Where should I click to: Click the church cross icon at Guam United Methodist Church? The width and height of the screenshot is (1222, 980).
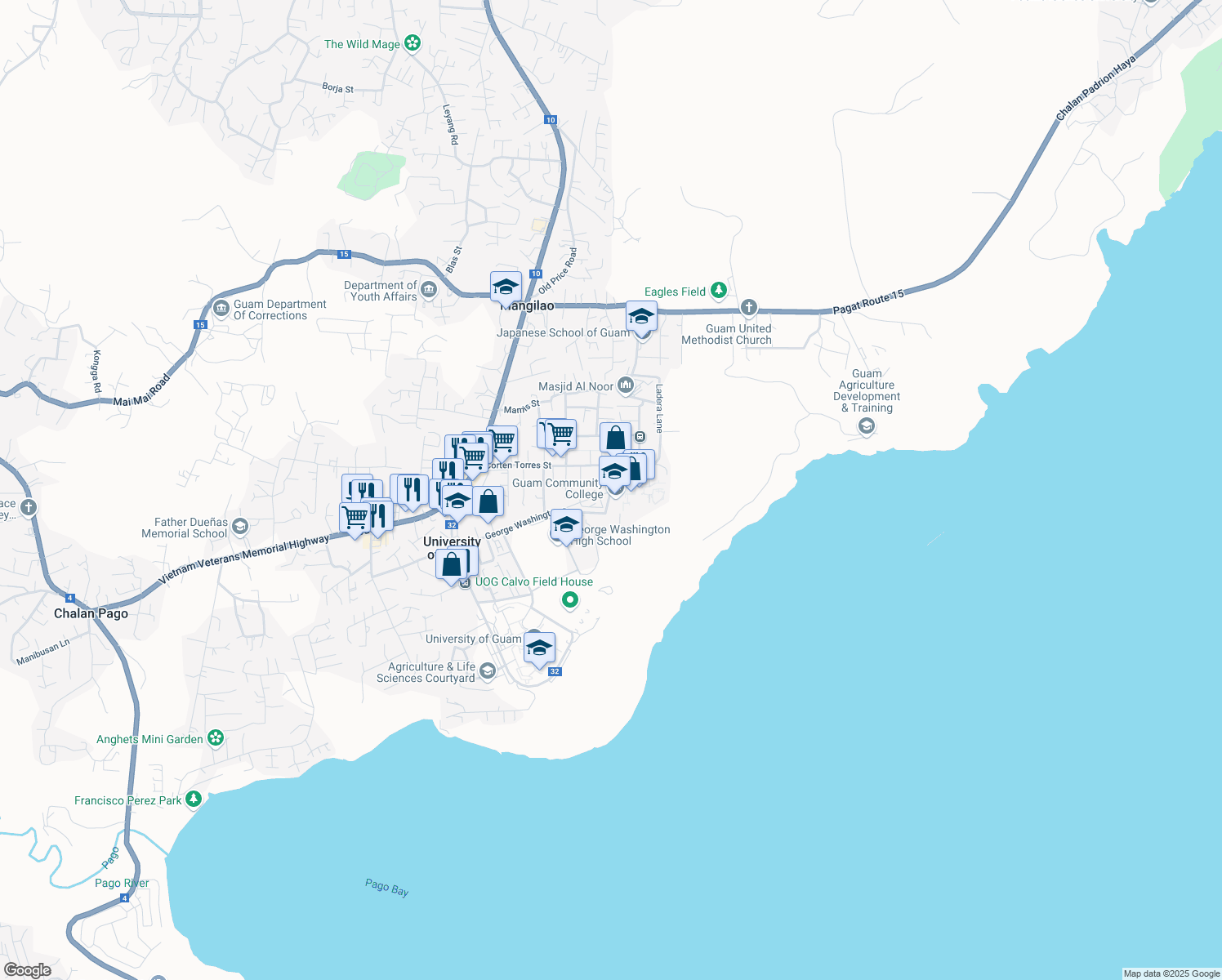click(x=748, y=308)
